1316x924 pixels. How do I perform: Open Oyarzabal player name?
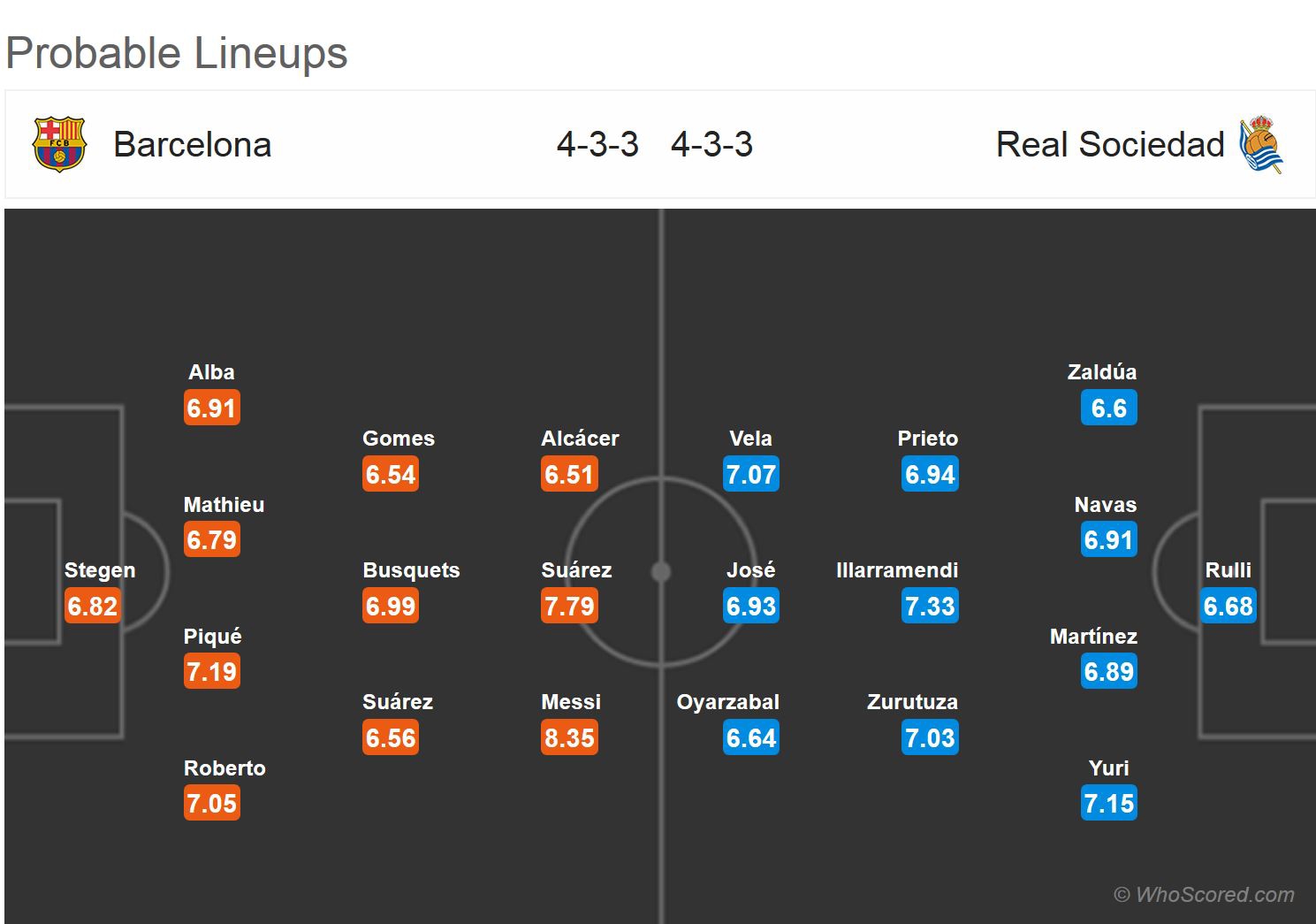727,702
